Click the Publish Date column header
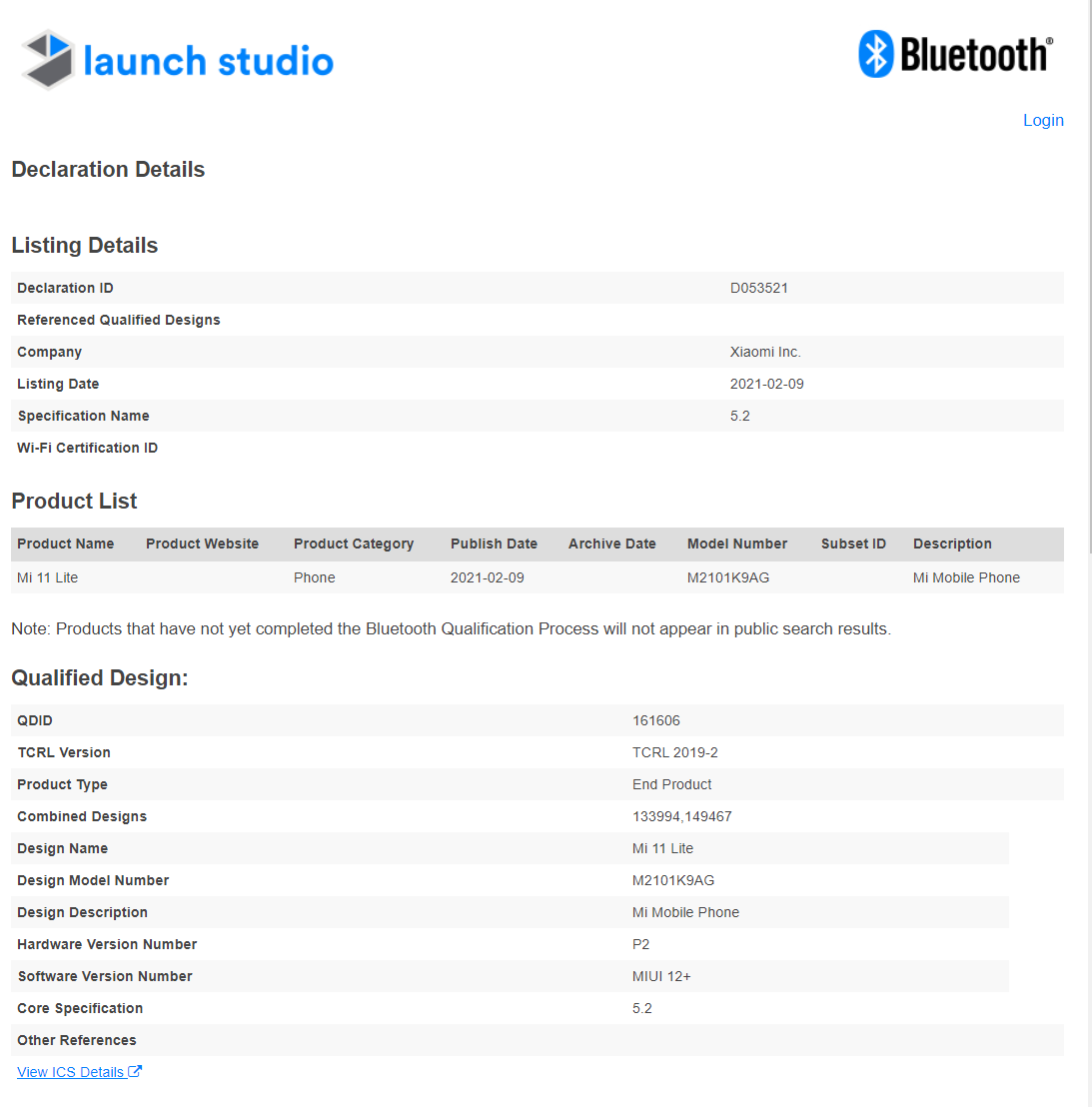 (495, 544)
